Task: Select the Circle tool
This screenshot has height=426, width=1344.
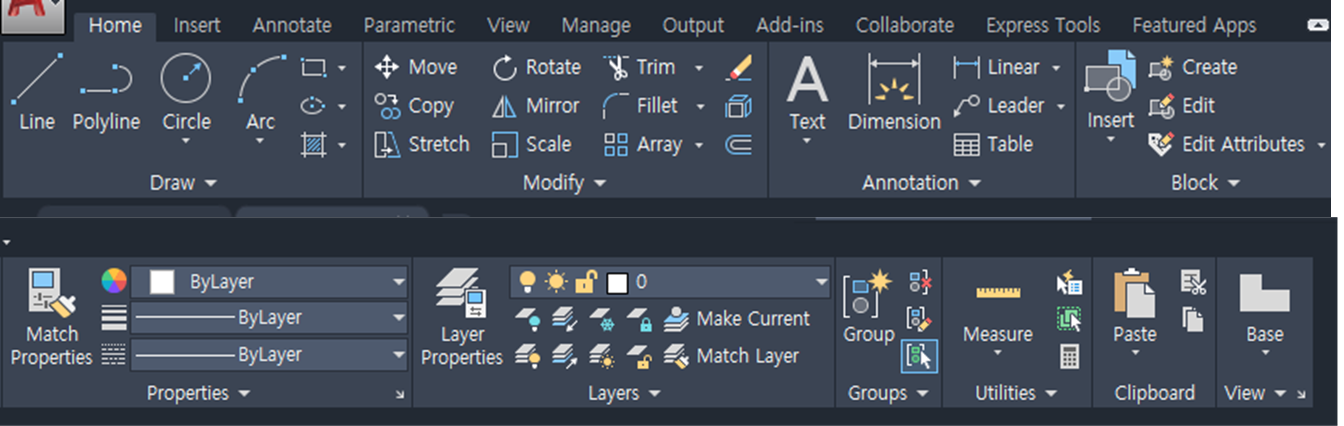Action: click(x=186, y=93)
